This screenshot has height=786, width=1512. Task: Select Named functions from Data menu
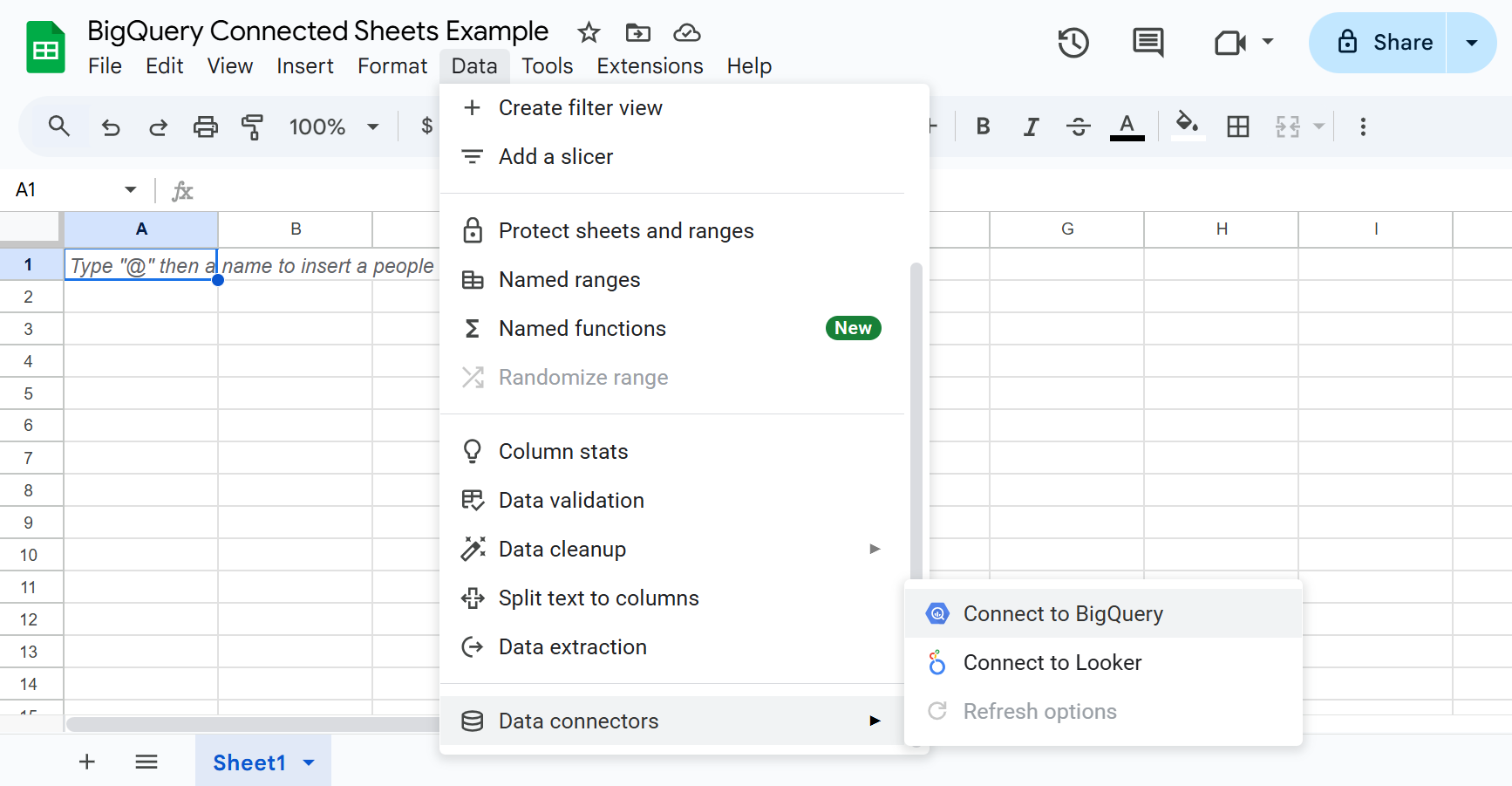[x=582, y=328]
